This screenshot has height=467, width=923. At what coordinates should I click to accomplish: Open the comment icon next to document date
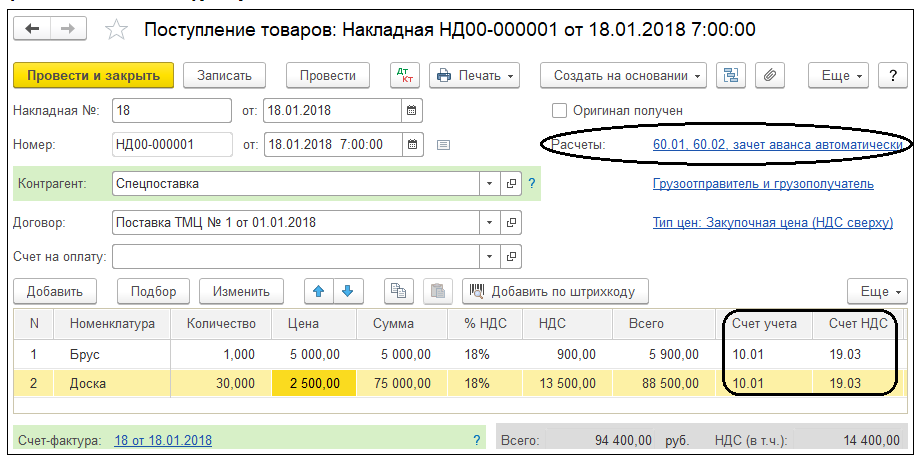443,145
